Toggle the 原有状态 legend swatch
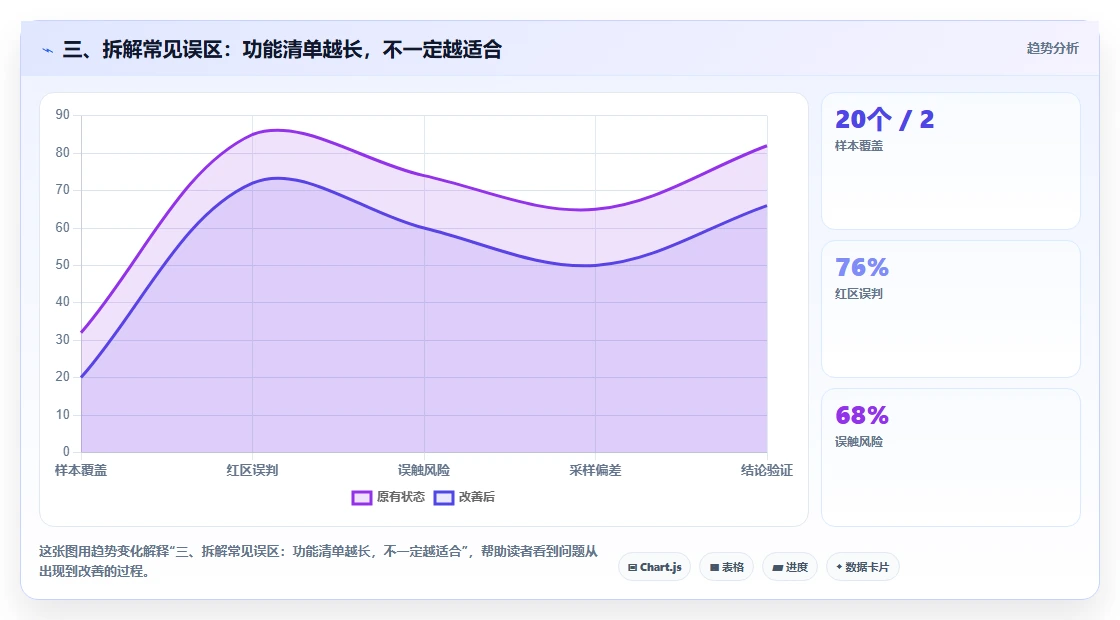The width and height of the screenshot is (1120, 620). [361, 497]
